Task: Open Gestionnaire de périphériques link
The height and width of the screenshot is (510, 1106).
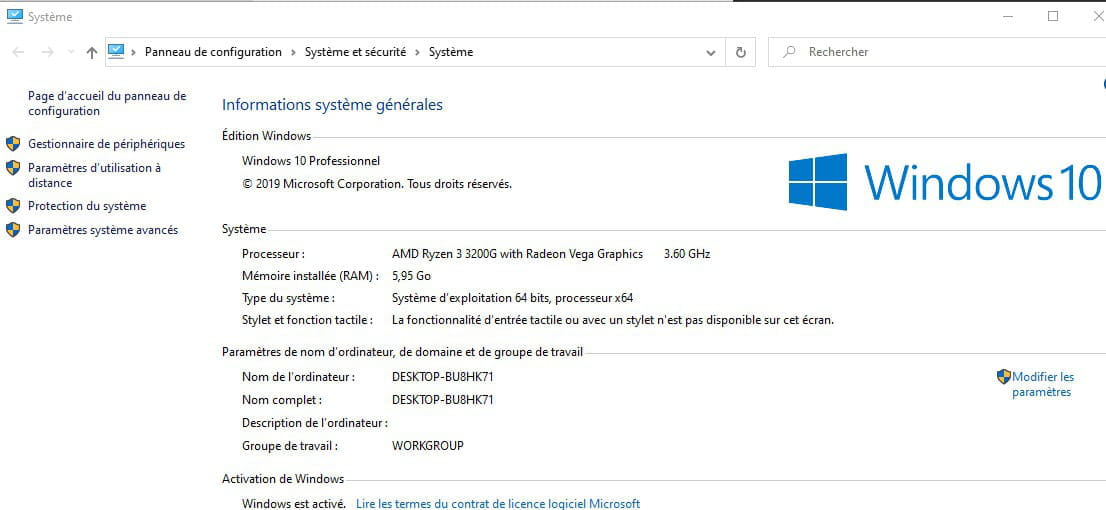Action: point(107,144)
